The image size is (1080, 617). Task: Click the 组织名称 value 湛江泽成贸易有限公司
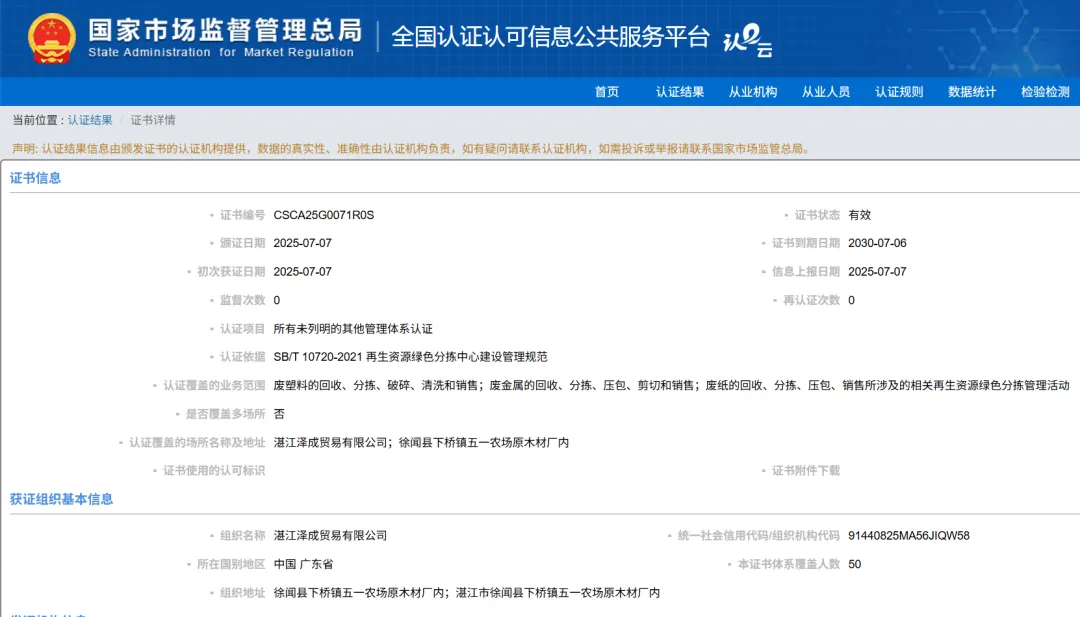pyautogui.click(x=330, y=536)
